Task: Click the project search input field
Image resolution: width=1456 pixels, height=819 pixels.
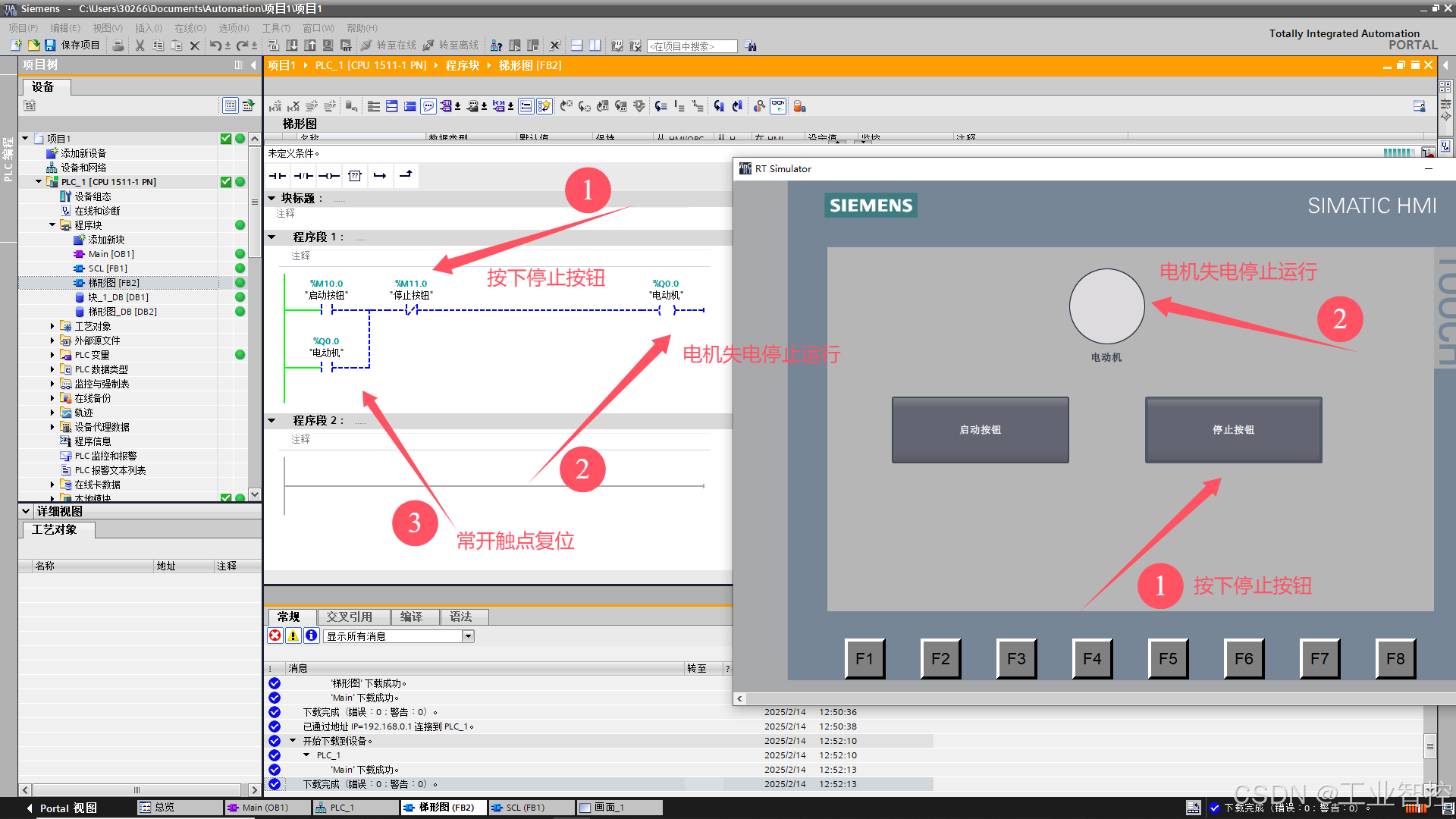Action: pyautogui.click(x=692, y=46)
